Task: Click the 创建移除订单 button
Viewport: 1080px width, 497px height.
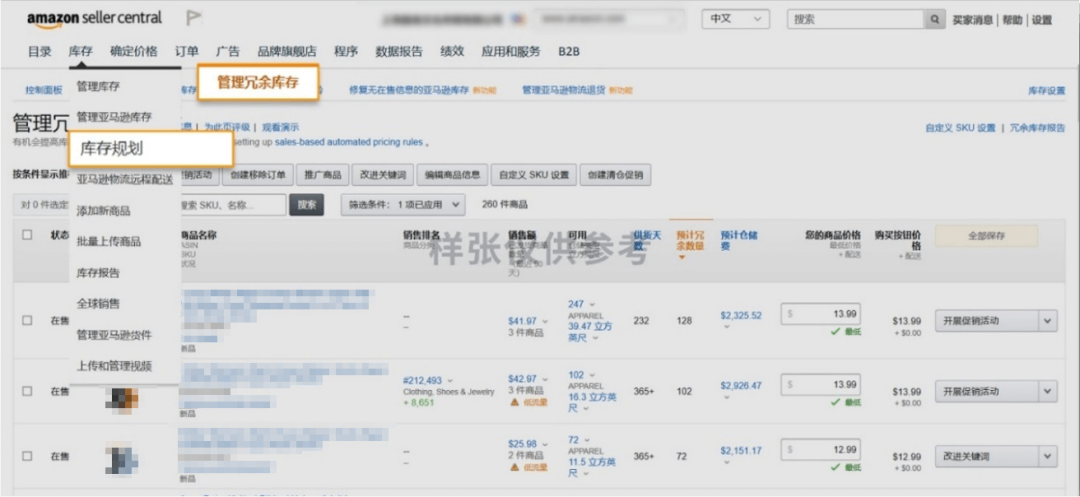Action: coord(258,175)
